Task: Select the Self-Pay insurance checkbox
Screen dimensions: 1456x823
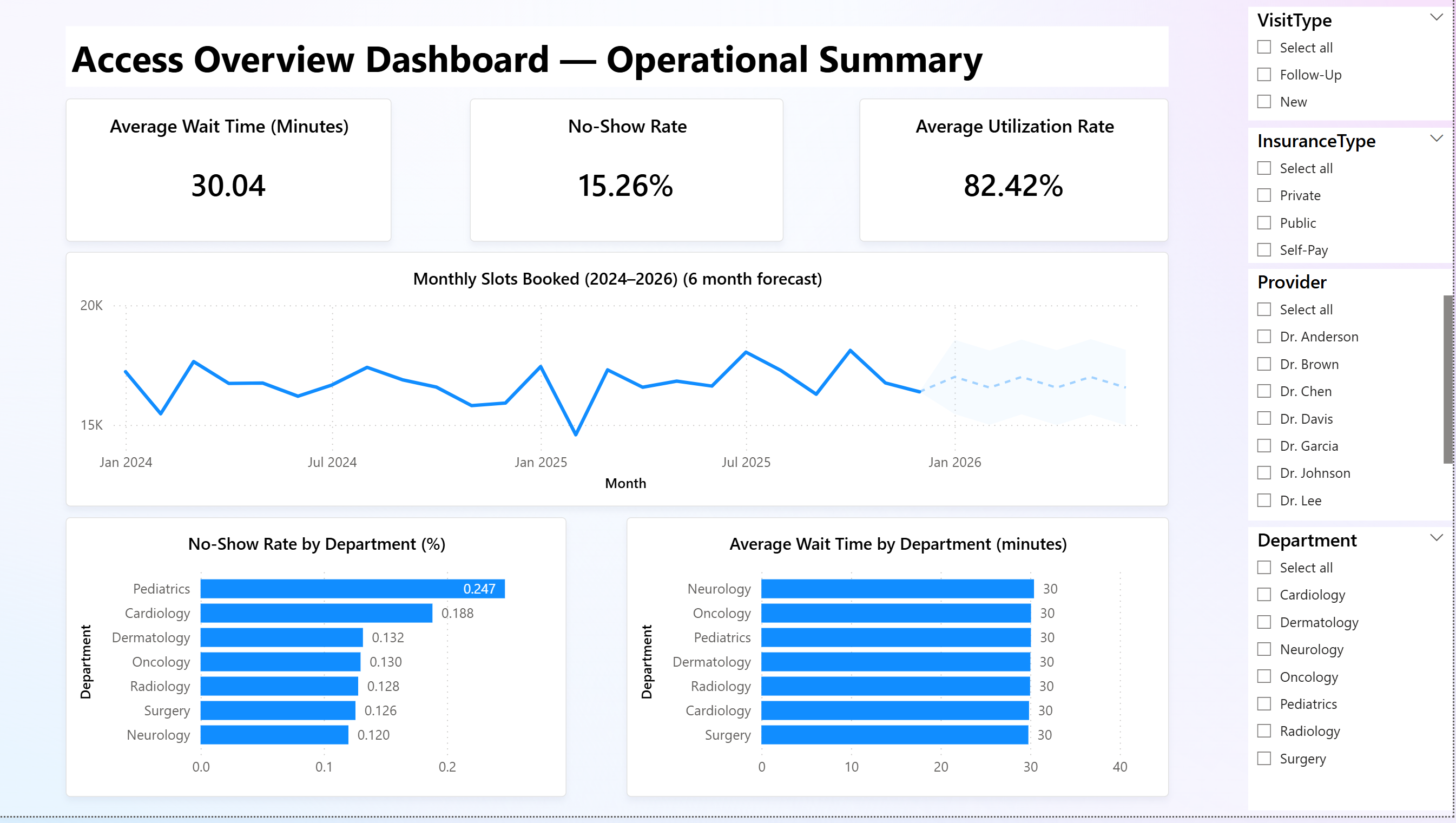Action: pos(1264,250)
